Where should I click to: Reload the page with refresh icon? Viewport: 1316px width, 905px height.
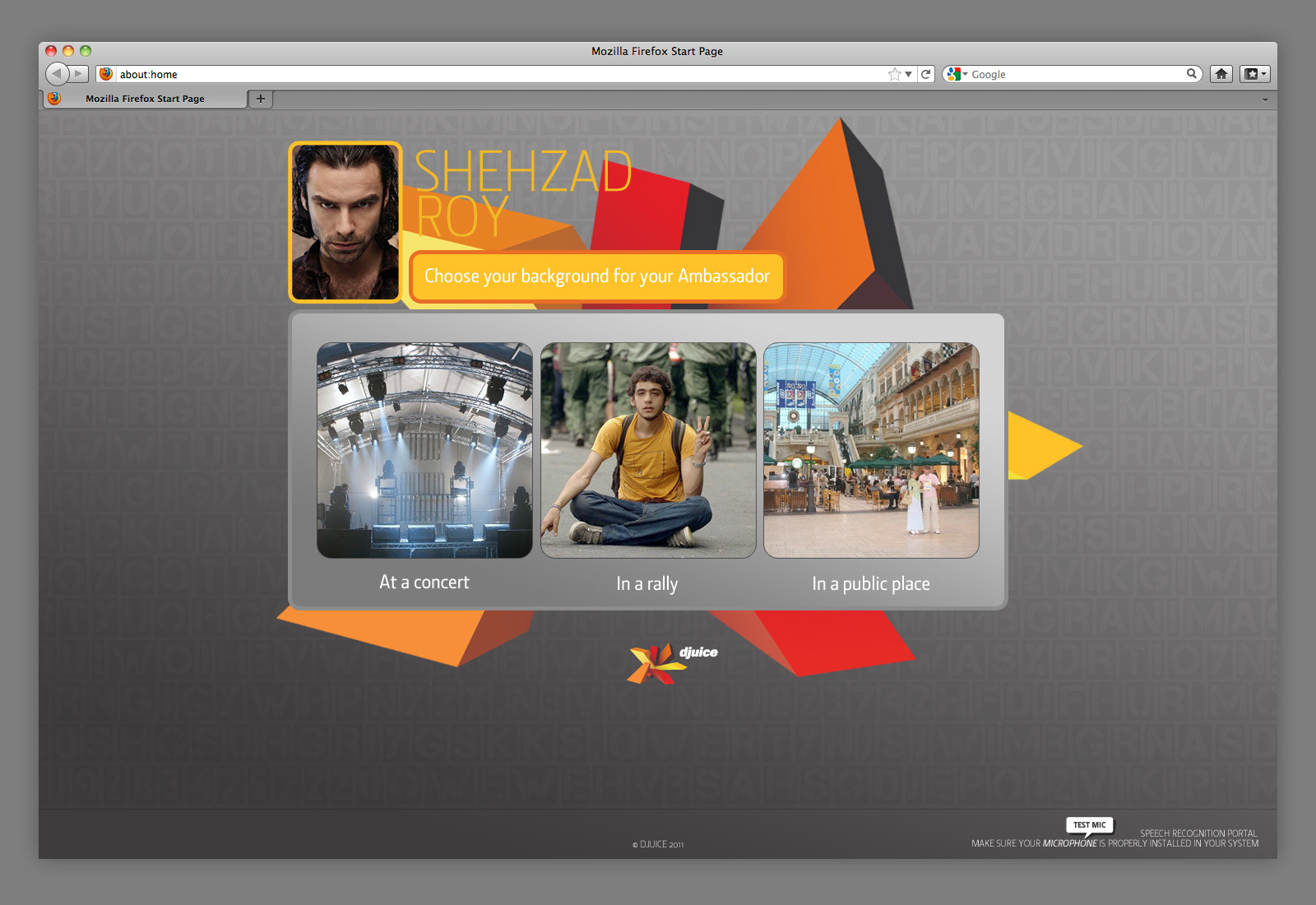click(x=926, y=74)
